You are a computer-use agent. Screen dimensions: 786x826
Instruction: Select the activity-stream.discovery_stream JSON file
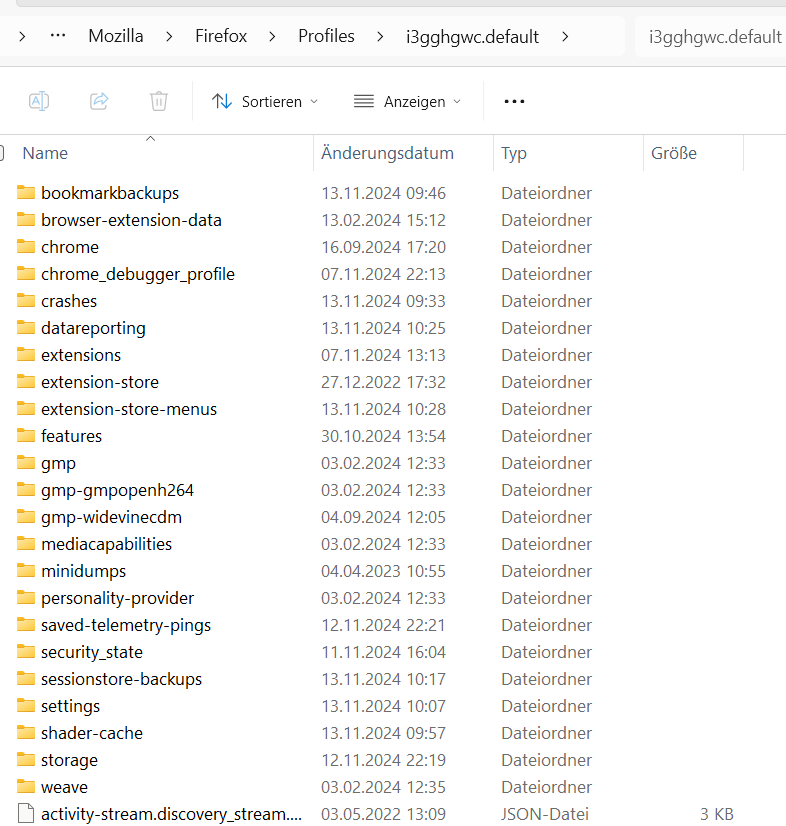click(x=171, y=814)
